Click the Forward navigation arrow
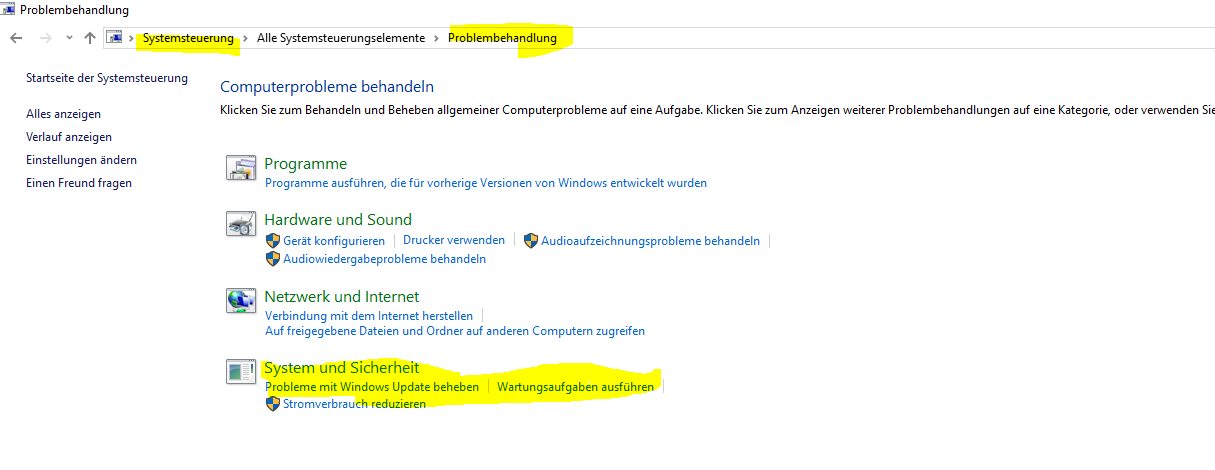Screen dimensions: 1215x470 (x=44, y=38)
